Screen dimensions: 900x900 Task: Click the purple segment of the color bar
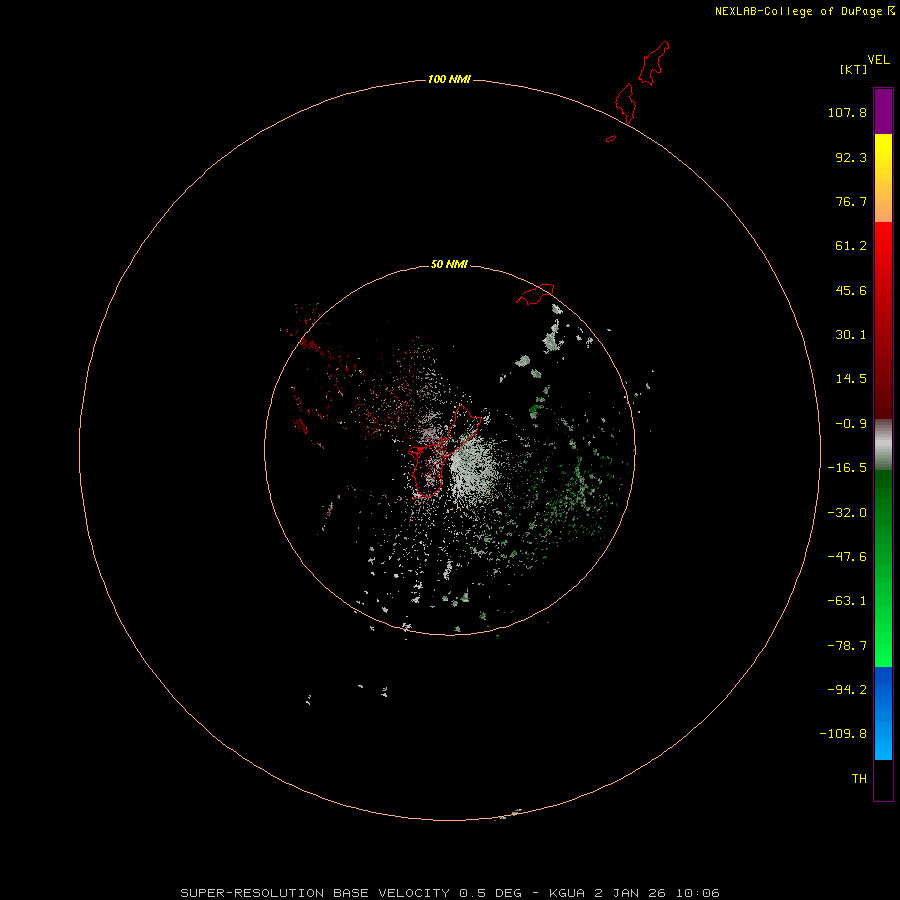pyautogui.click(x=883, y=111)
